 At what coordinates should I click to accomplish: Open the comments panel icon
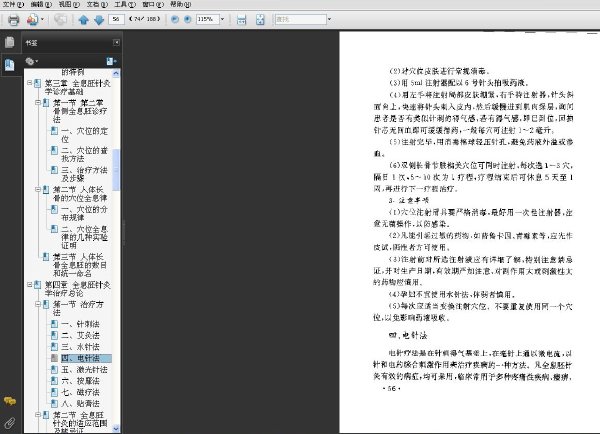(10, 401)
